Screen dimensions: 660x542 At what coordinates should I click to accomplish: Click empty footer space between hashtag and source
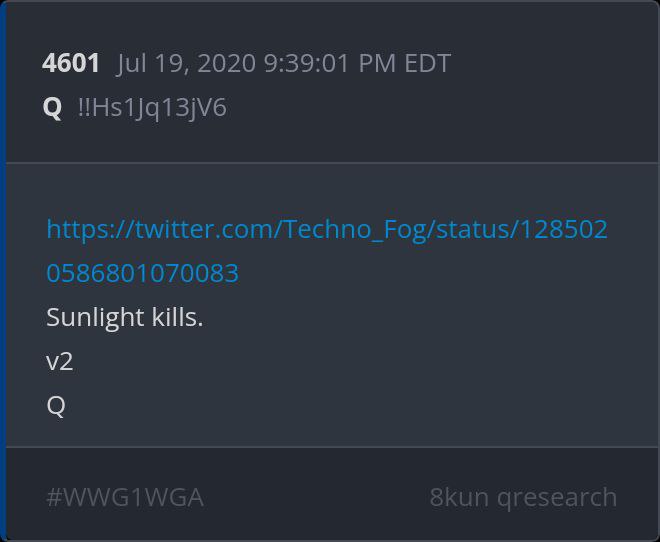point(316,497)
